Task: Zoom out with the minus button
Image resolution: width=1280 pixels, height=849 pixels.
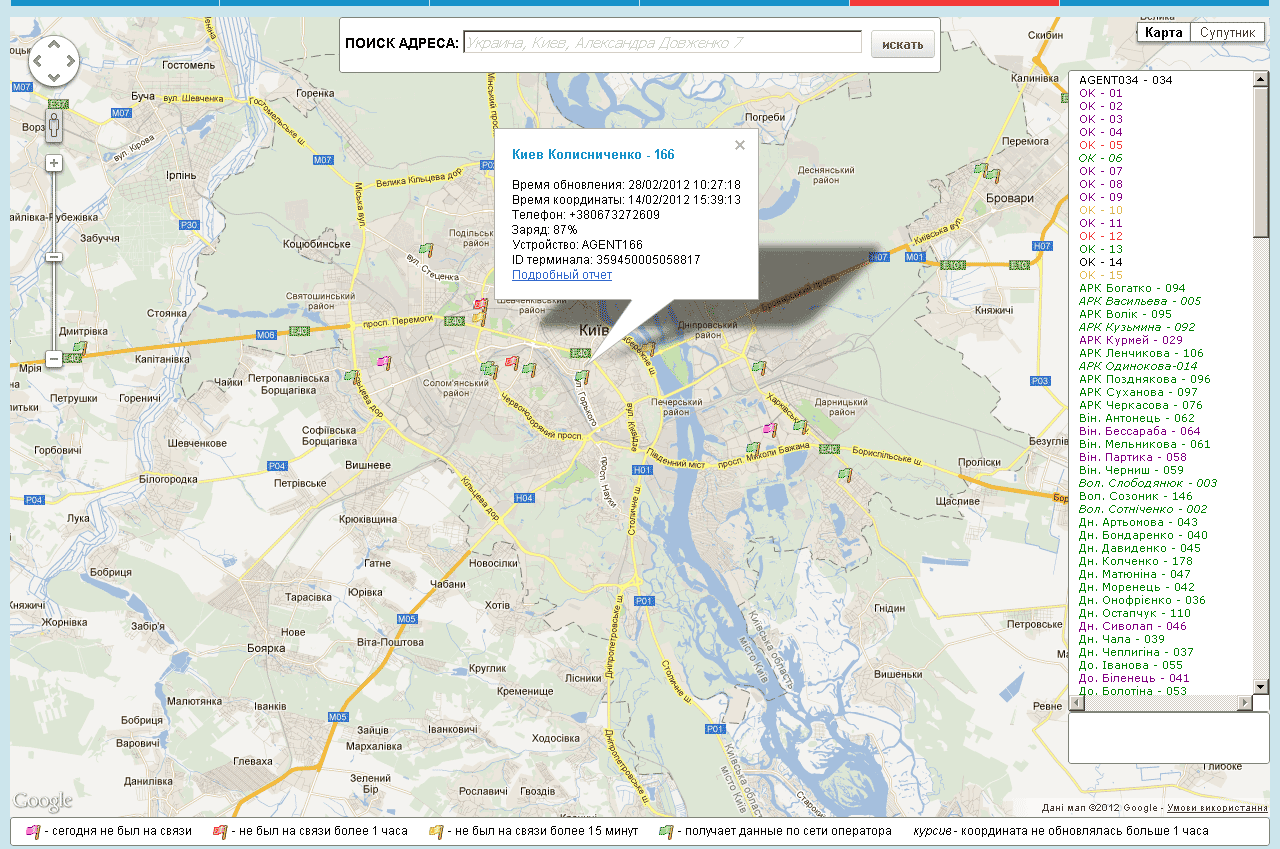Action: pos(54,358)
